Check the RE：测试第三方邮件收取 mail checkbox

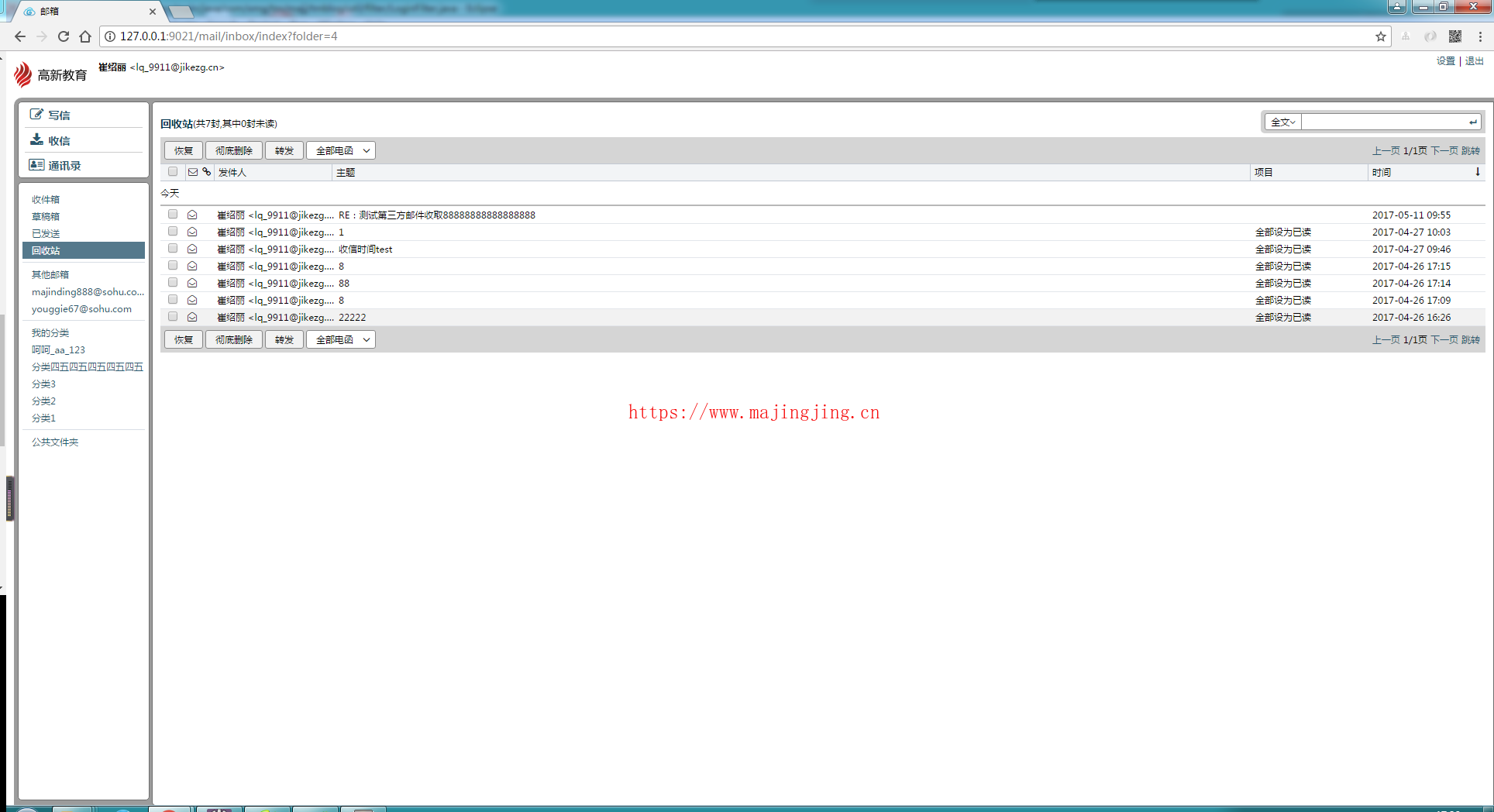(x=173, y=215)
